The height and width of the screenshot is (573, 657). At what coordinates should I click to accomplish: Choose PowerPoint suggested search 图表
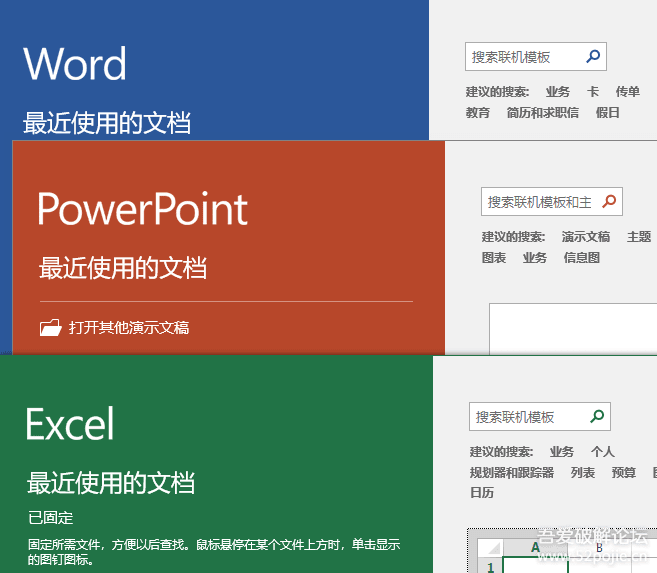pos(494,258)
